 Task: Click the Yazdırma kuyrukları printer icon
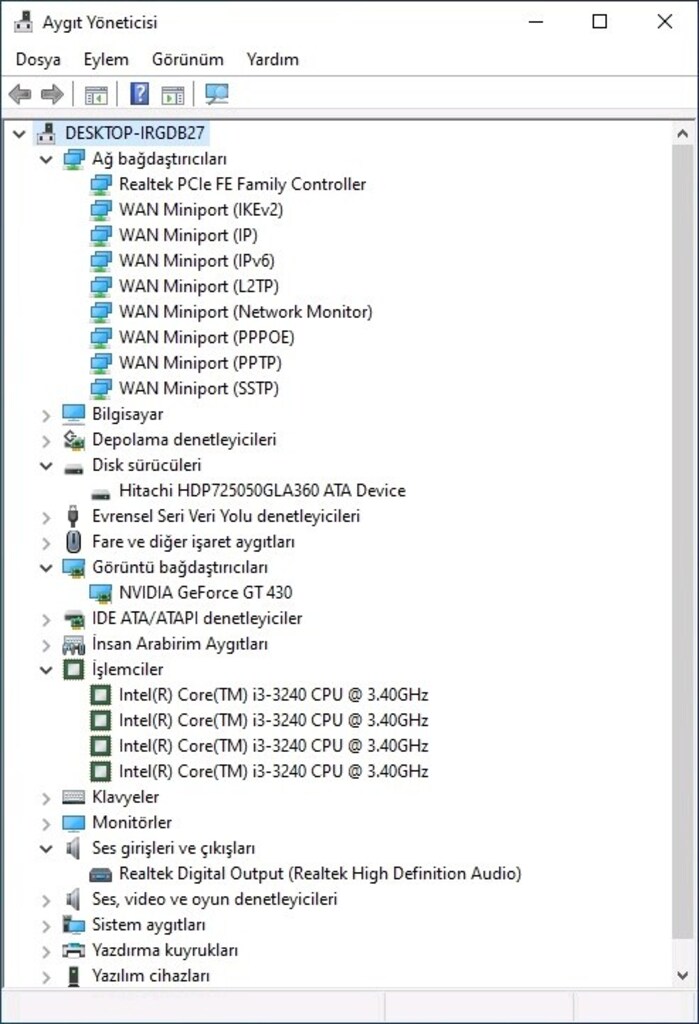[73, 950]
